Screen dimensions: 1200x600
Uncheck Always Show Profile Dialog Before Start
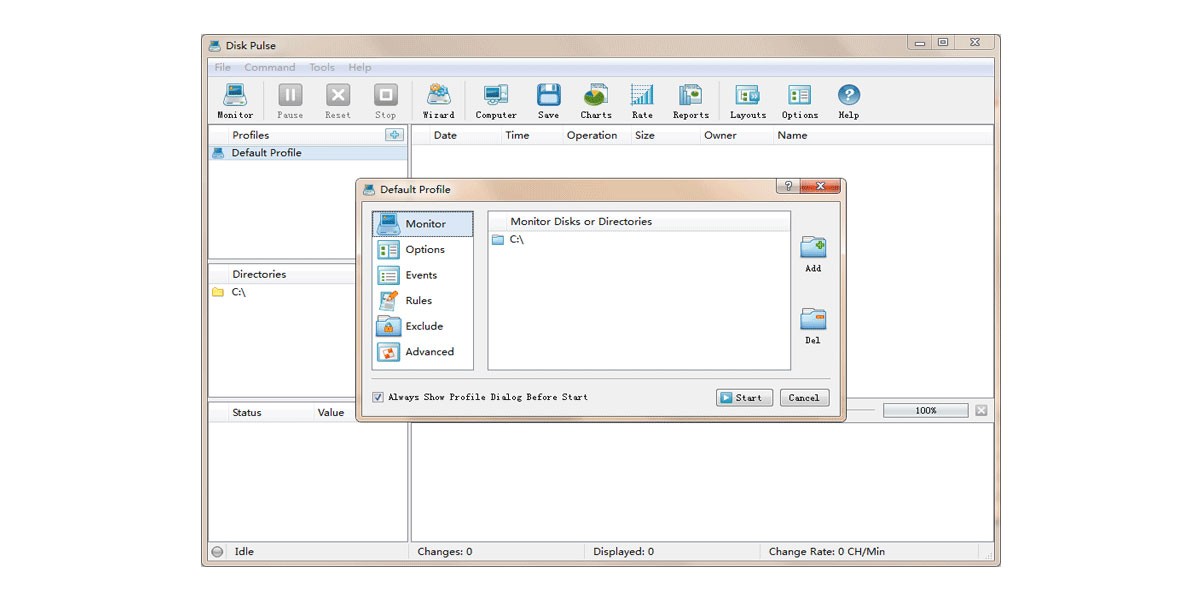[x=378, y=397]
